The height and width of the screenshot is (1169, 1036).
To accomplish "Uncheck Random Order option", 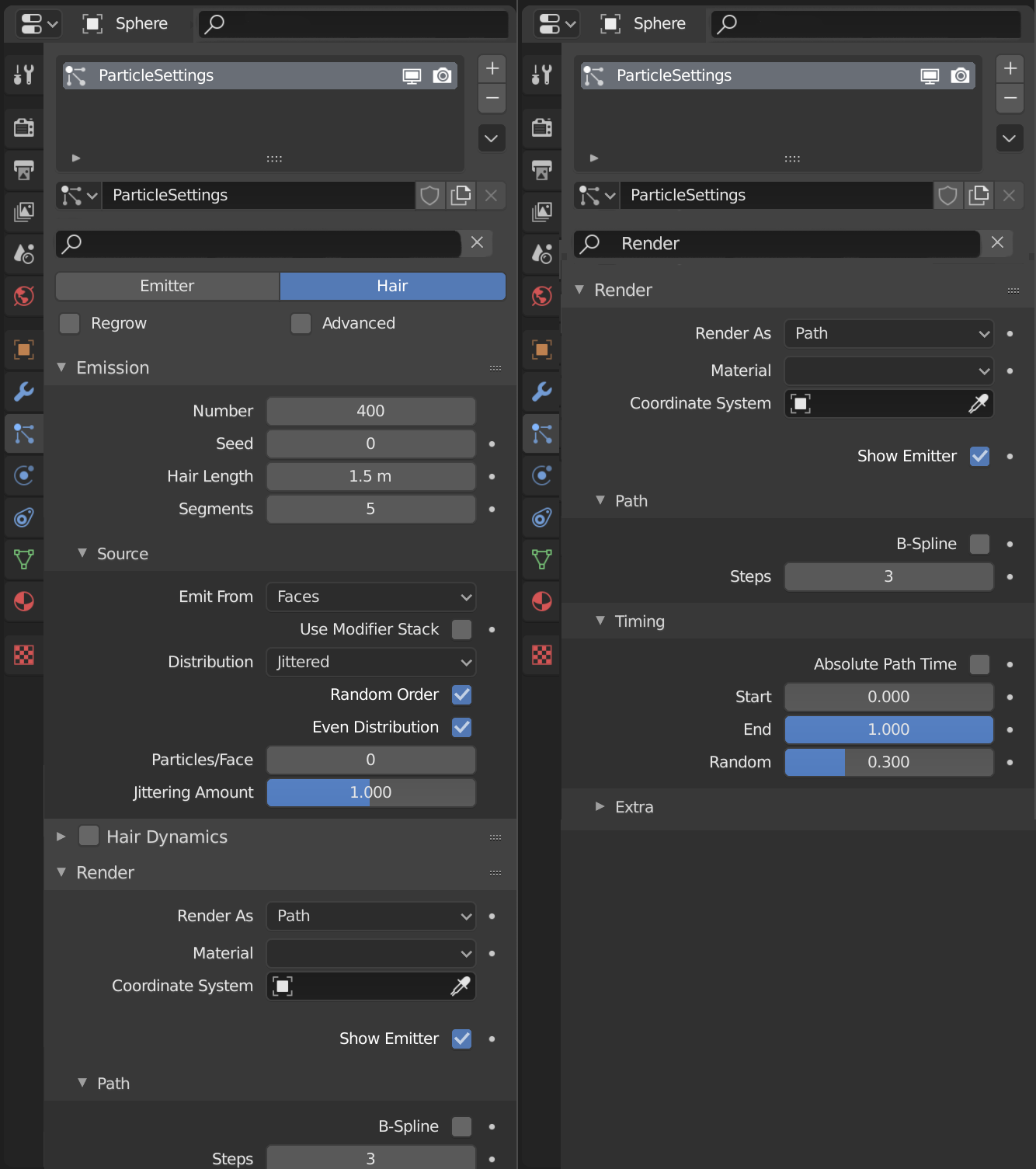I will 462,694.
